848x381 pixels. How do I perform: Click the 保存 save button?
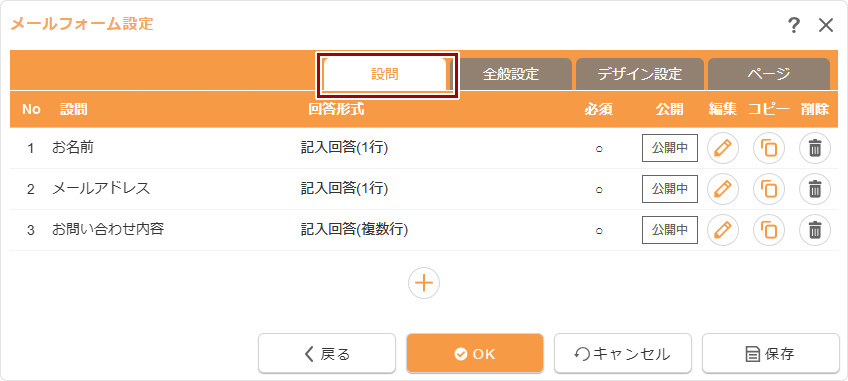coord(771,354)
